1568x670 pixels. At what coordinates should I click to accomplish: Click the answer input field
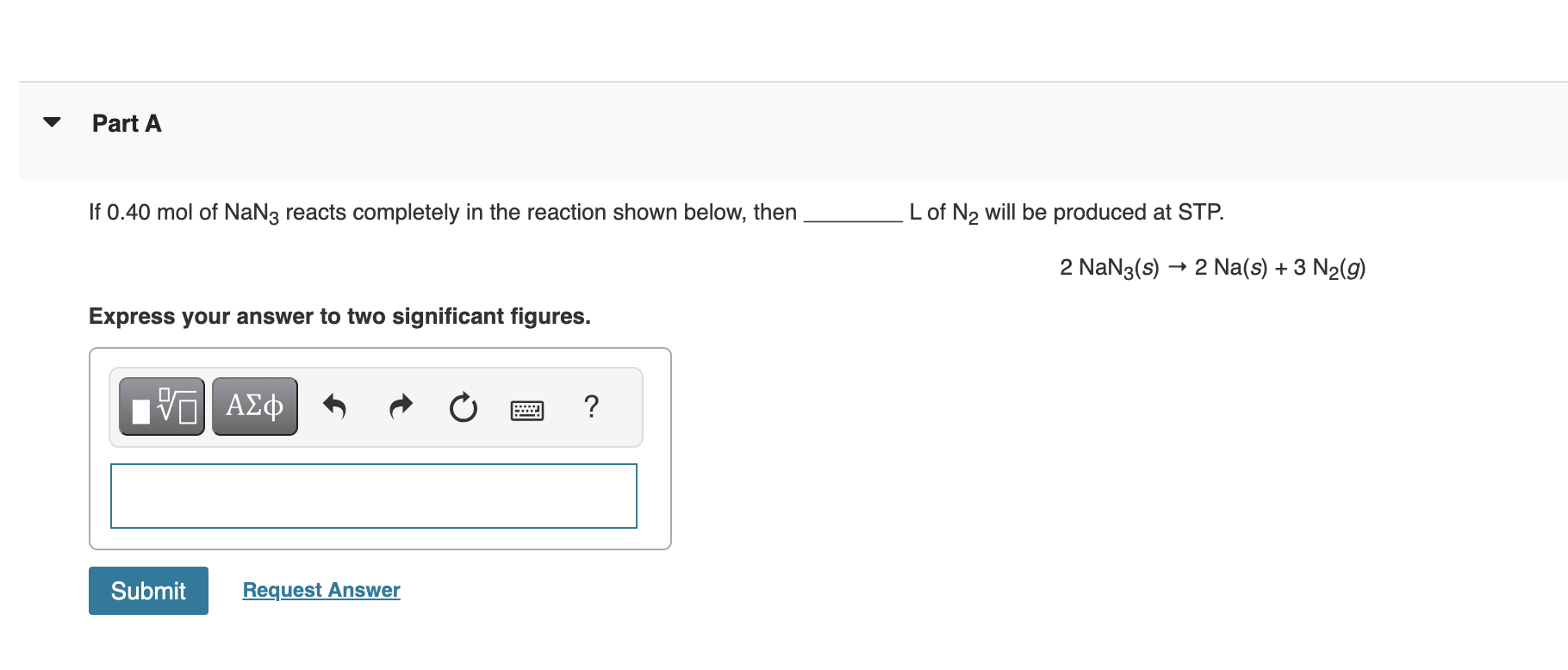point(374,496)
